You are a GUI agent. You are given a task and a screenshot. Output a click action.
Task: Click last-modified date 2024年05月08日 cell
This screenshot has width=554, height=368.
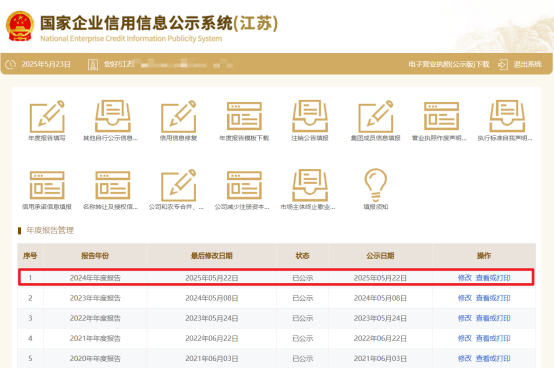pyautogui.click(x=212, y=298)
